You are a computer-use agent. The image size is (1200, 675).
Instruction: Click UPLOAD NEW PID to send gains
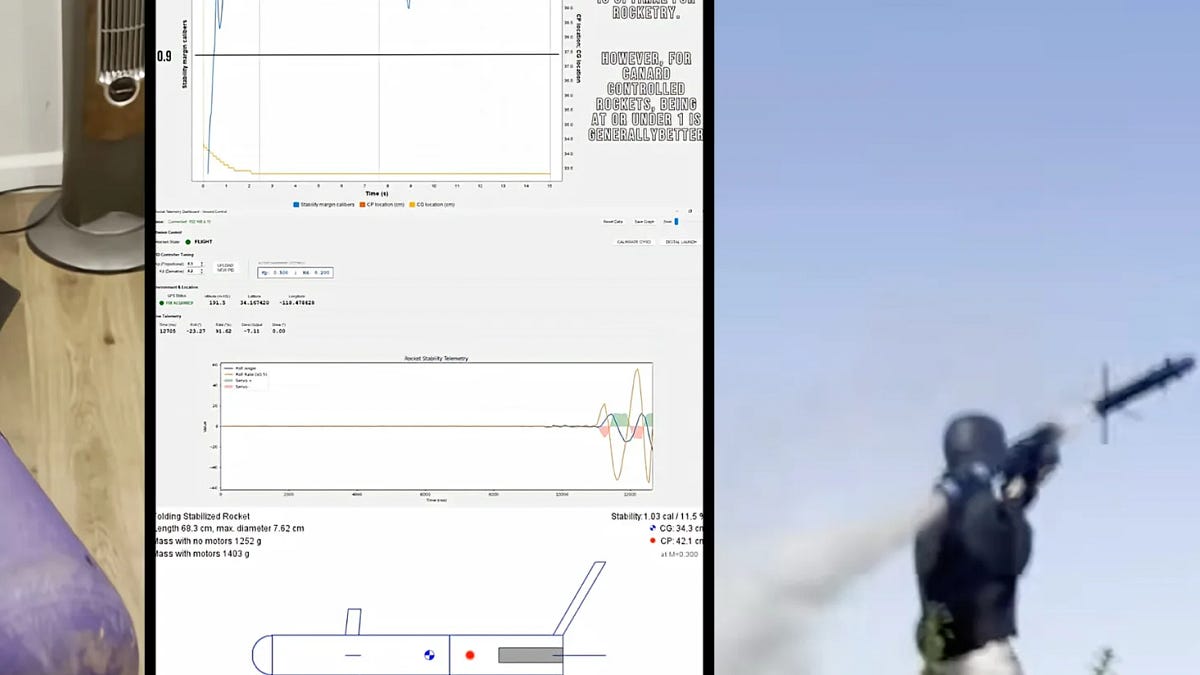[225, 267]
